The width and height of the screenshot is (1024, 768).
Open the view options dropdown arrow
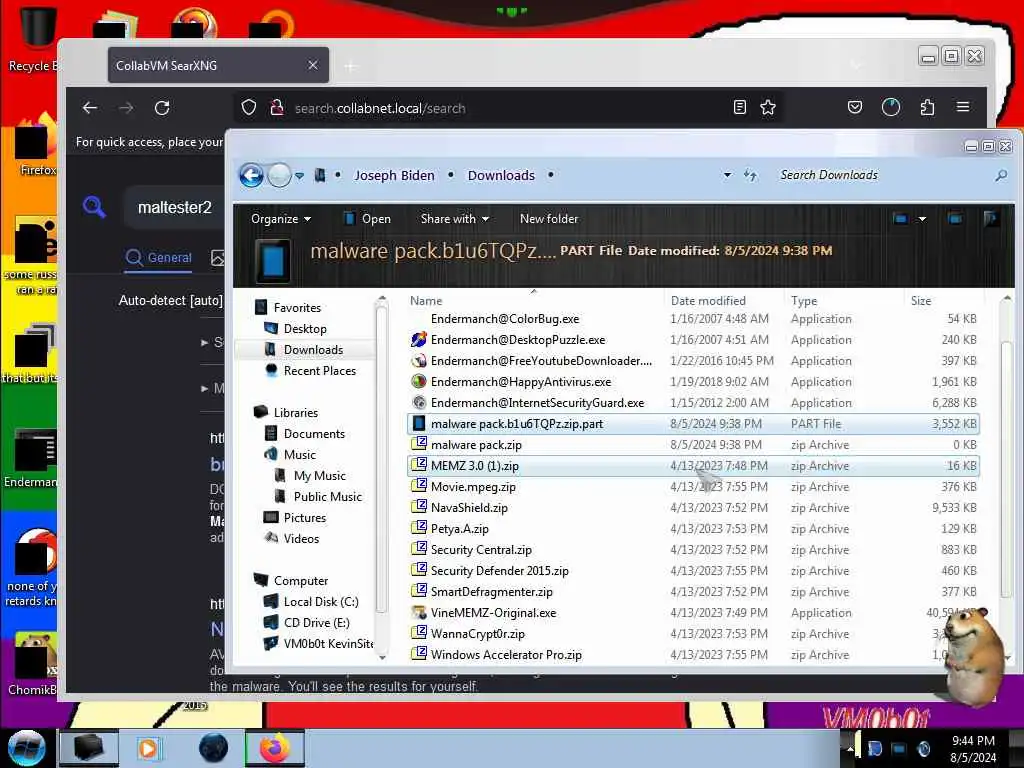pyautogui.click(x=922, y=219)
